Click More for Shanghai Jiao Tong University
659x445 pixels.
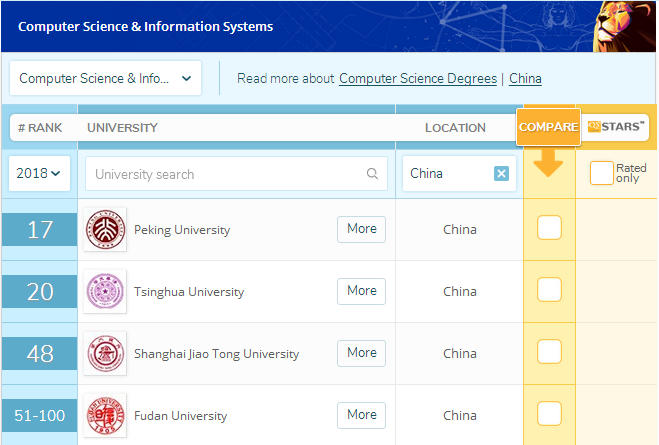pyautogui.click(x=361, y=353)
